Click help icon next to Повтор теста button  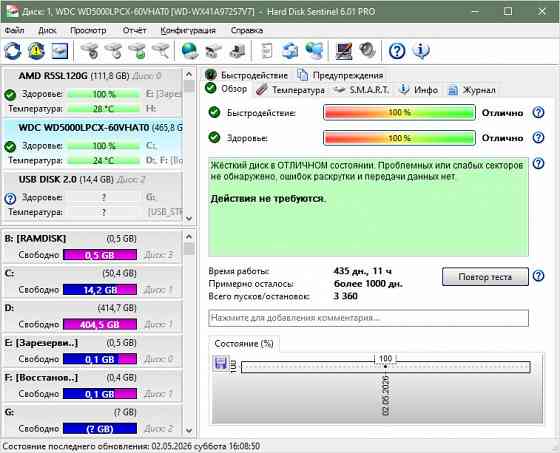[538, 276]
